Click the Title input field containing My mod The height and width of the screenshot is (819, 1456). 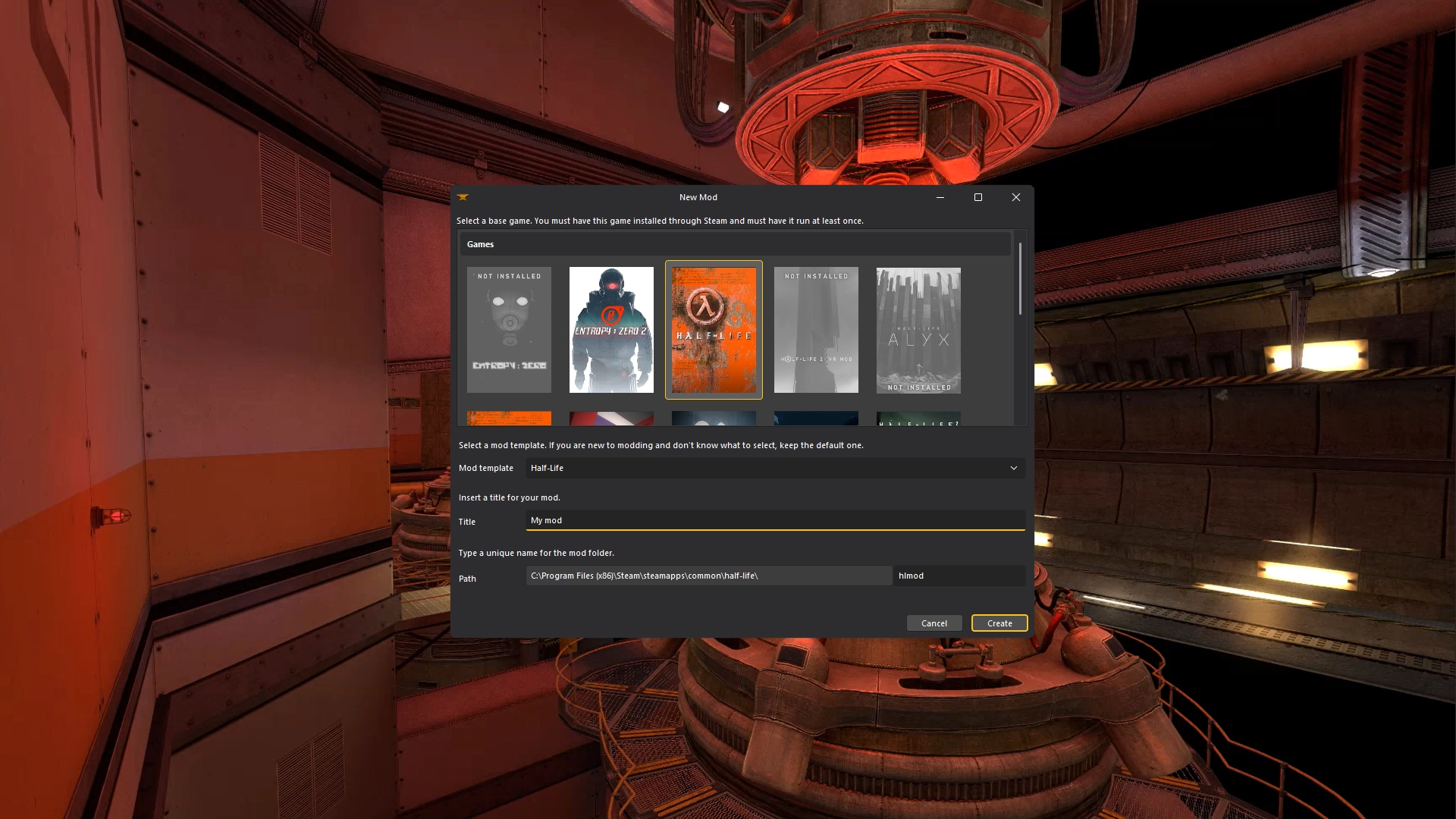pyautogui.click(x=773, y=520)
